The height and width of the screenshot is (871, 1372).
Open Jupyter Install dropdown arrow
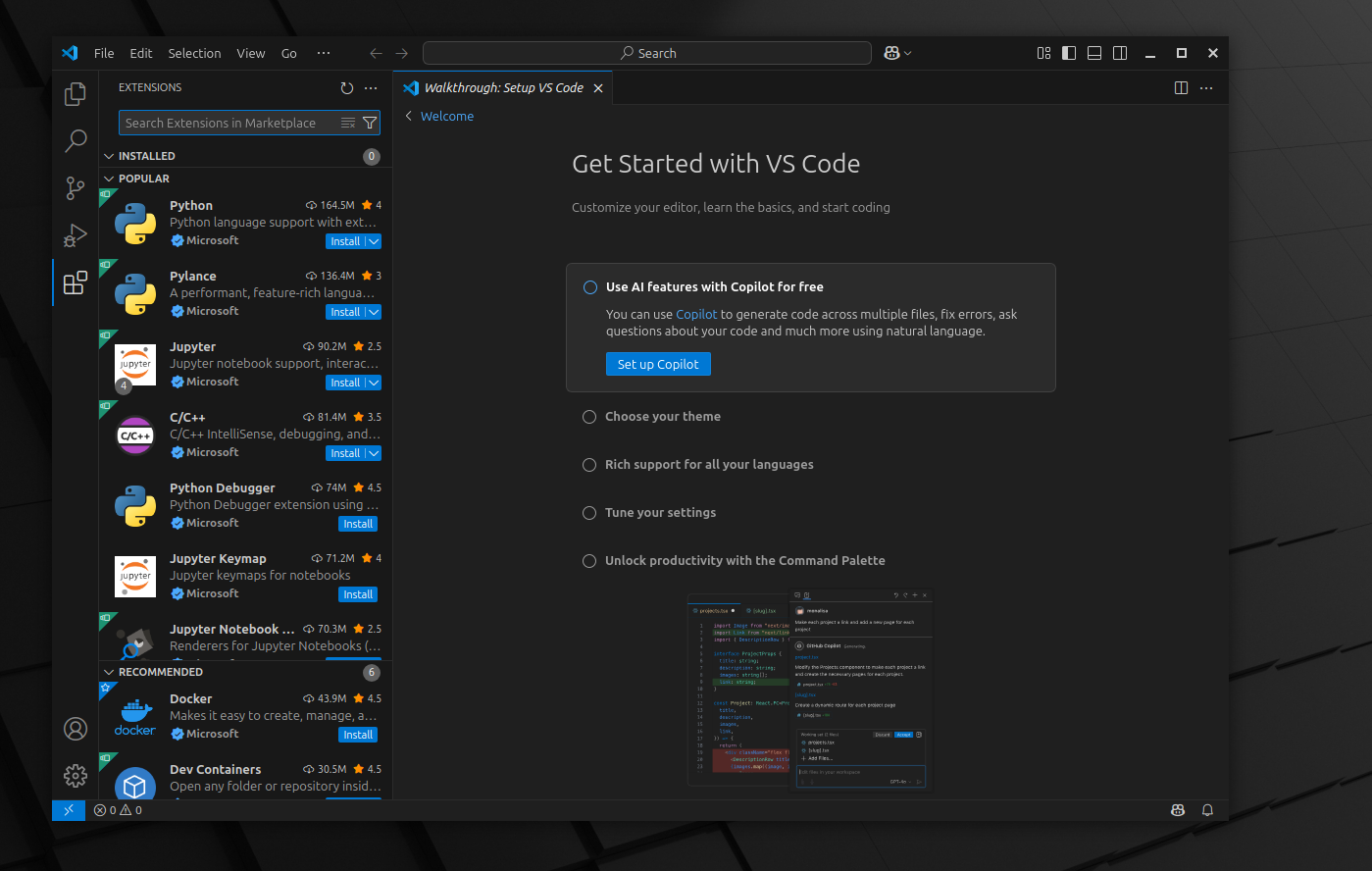pyautogui.click(x=374, y=383)
